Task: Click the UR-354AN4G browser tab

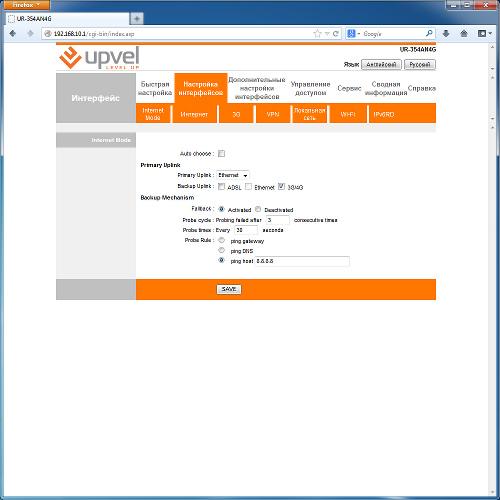Action: coord(68,19)
